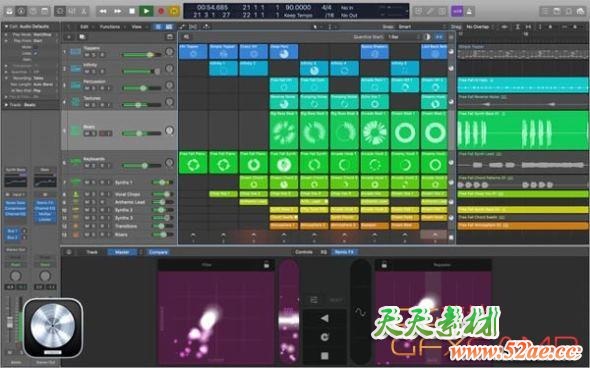Select the Vocal Chops track
Screen dimensions: 590x368
(x=128, y=194)
